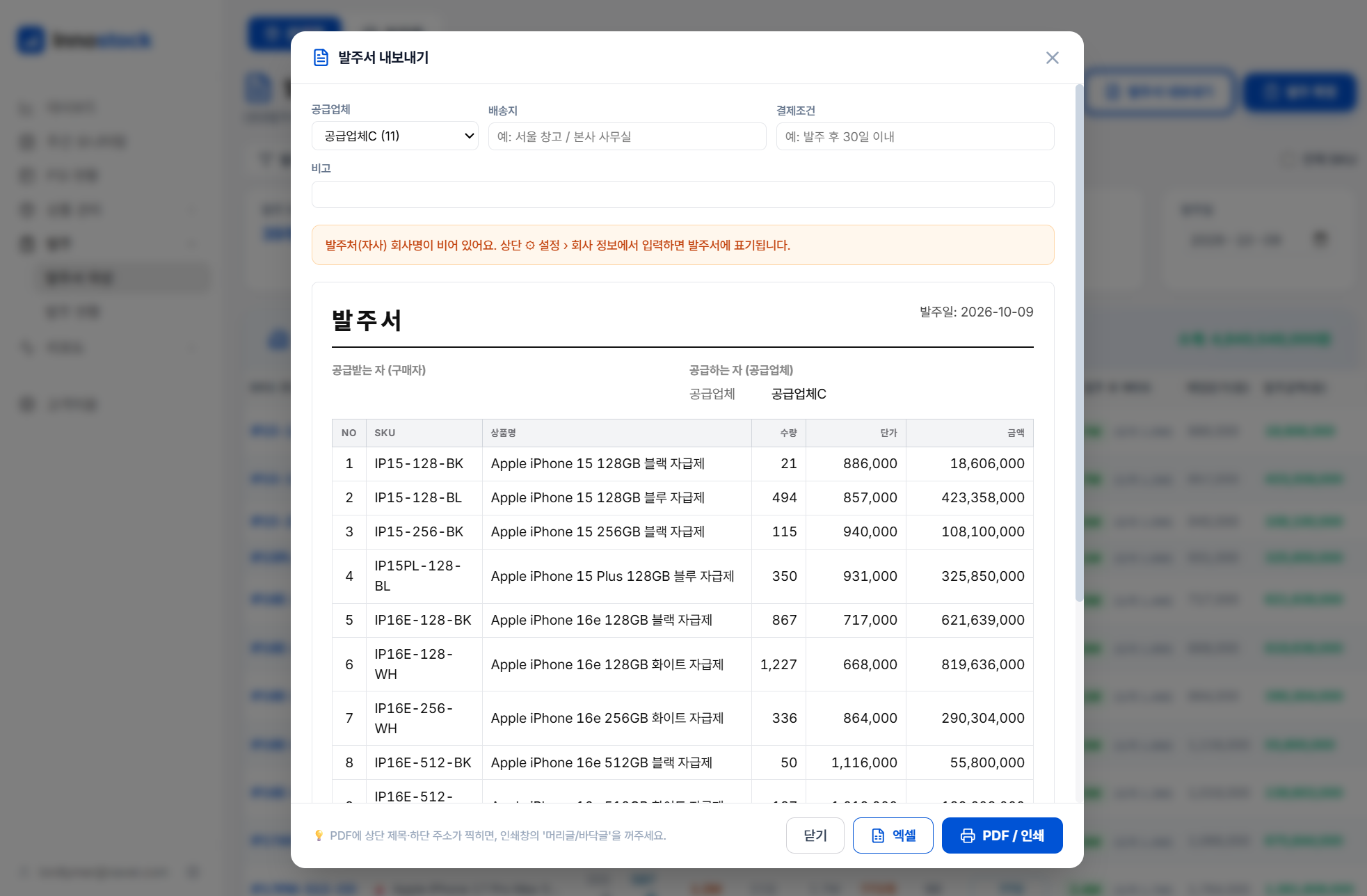Click the lightbulb tip icon in footer
Image resolution: width=1367 pixels, height=896 pixels.
click(319, 835)
